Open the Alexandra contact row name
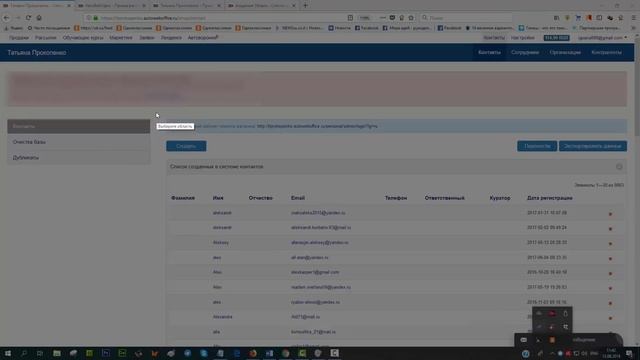Image resolution: width=640 pixels, height=360 pixels. 222,317
